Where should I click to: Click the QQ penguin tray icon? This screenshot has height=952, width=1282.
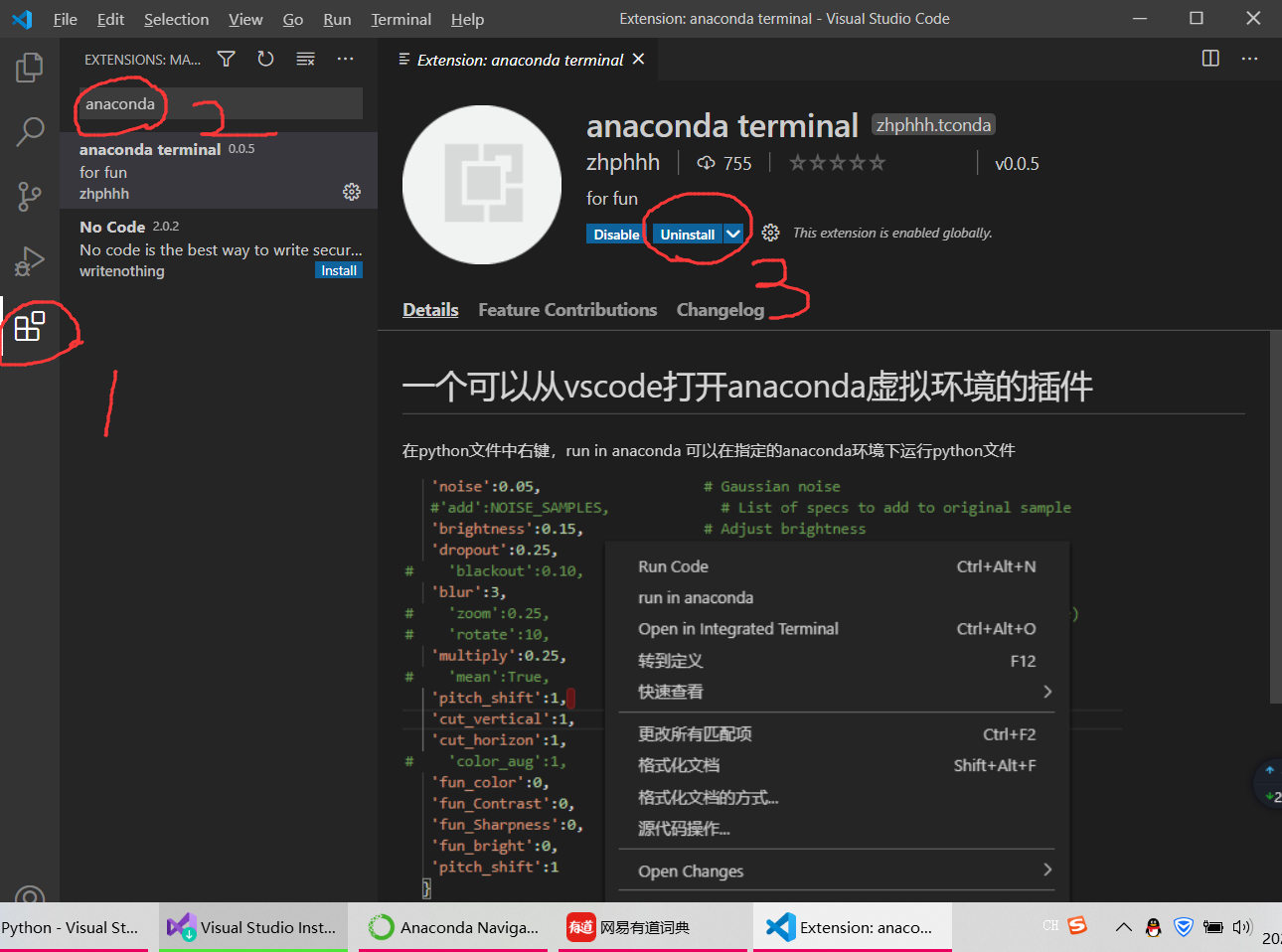[1153, 927]
